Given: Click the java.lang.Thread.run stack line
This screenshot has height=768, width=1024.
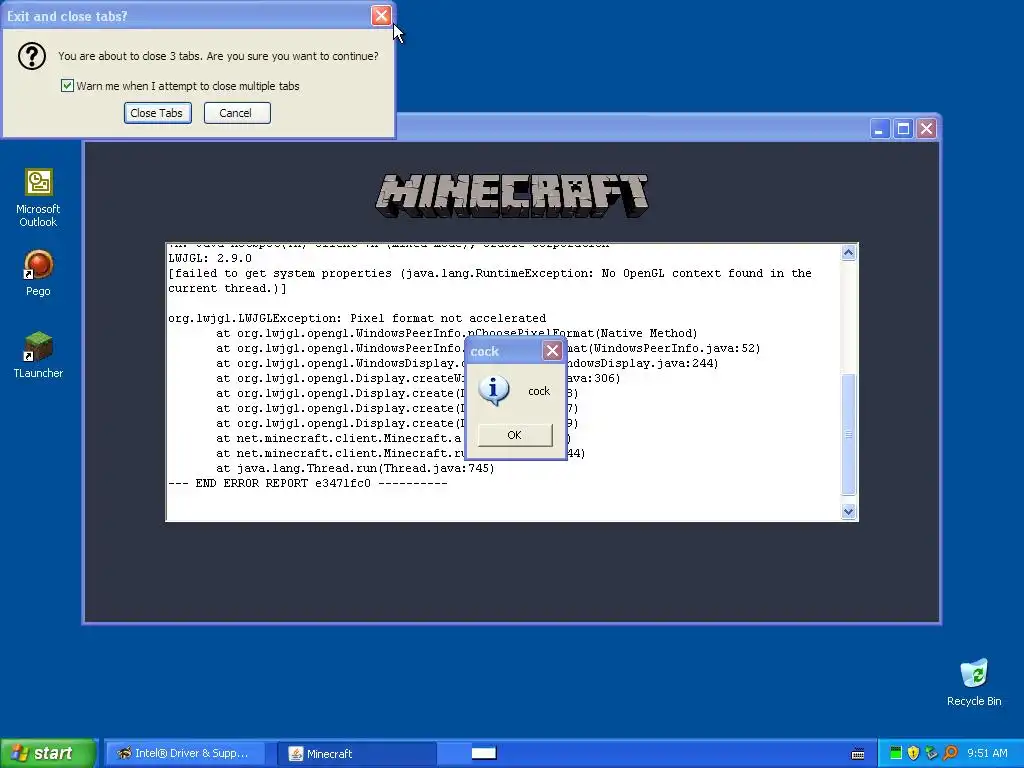Looking at the screenshot, I should coord(355,468).
